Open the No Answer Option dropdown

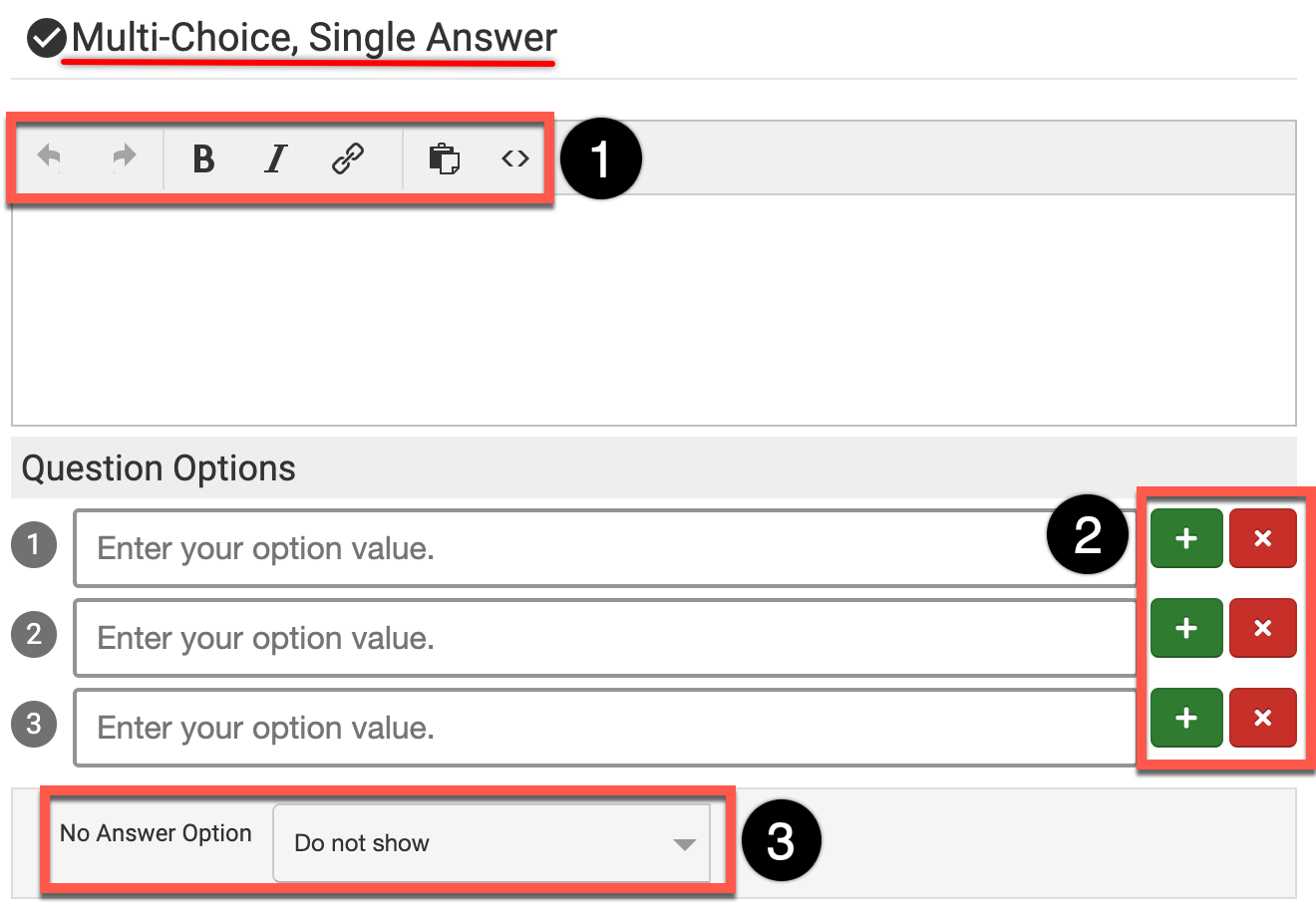tap(492, 843)
